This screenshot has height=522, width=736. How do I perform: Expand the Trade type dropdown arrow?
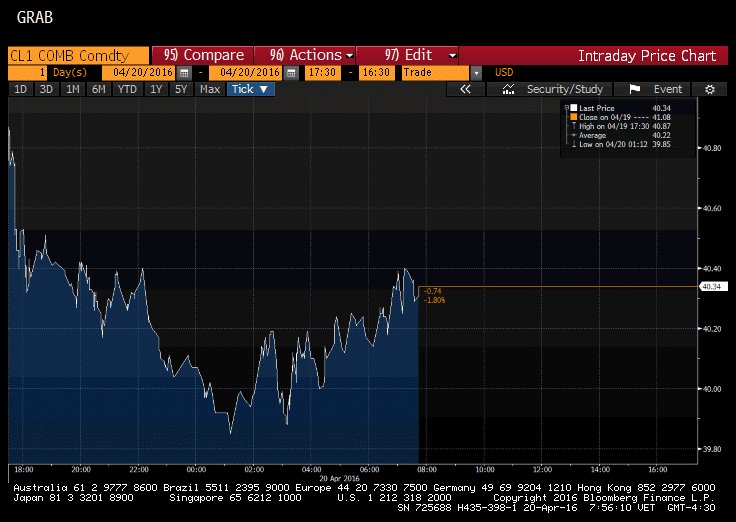coord(476,73)
